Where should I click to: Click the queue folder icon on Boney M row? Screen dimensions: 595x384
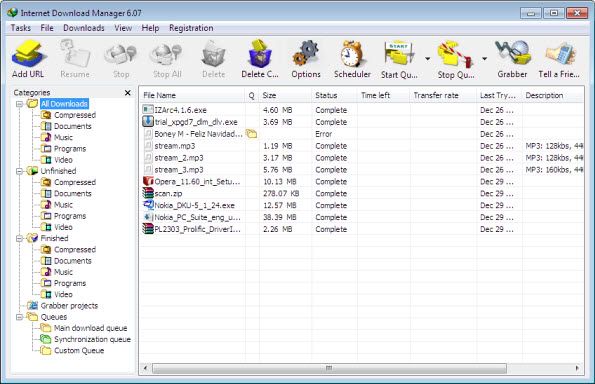tap(251, 134)
